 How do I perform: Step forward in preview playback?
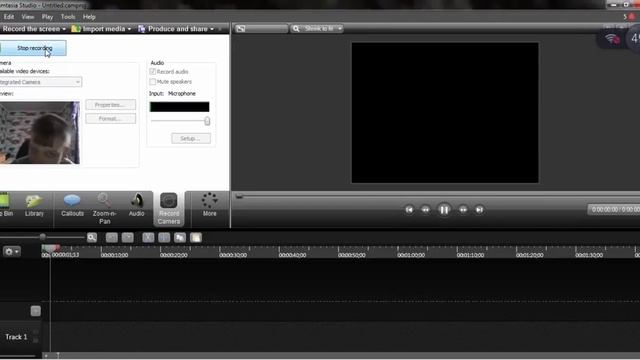(x=463, y=210)
